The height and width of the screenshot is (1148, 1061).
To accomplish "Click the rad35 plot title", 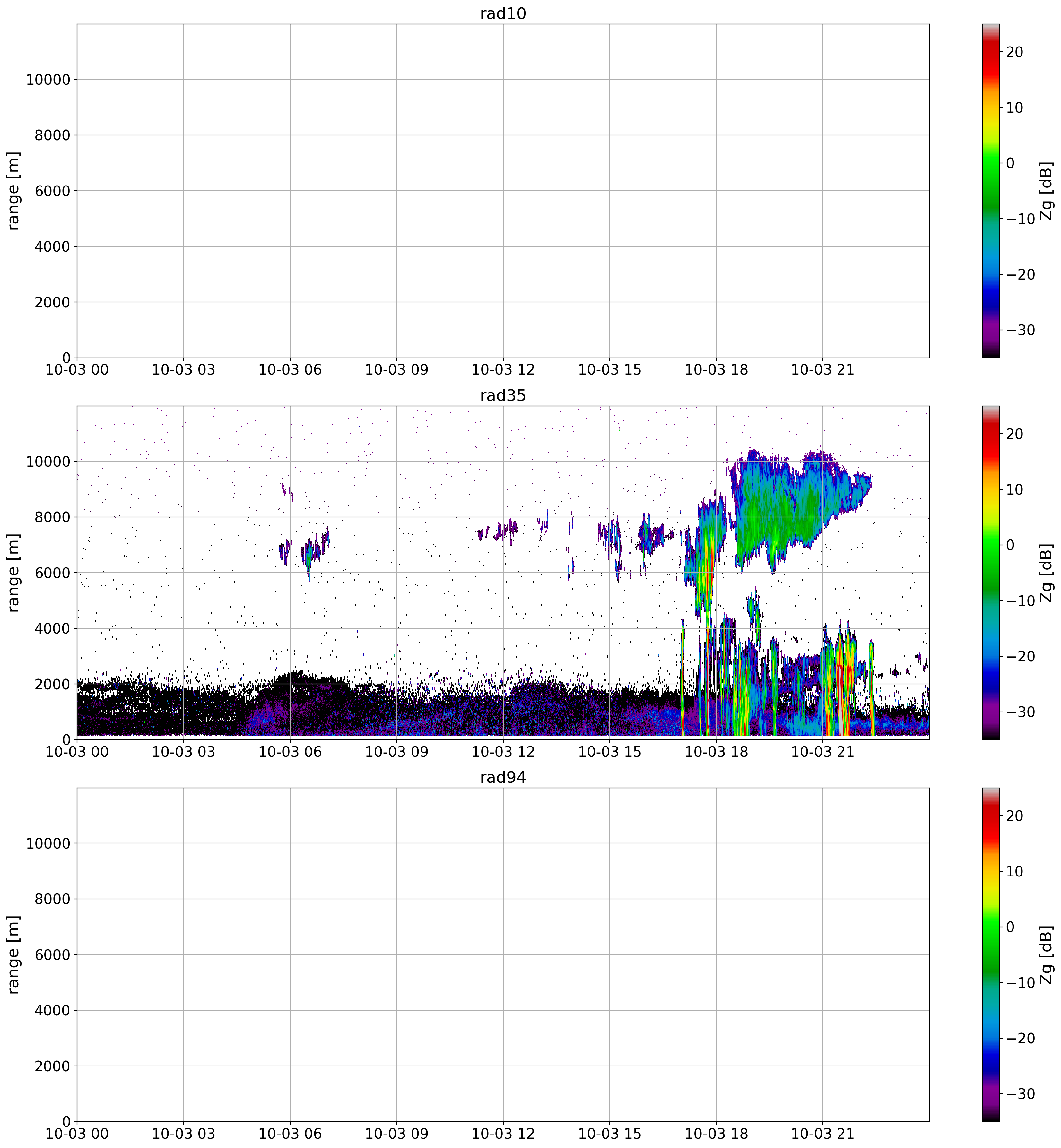I will [502, 395].
